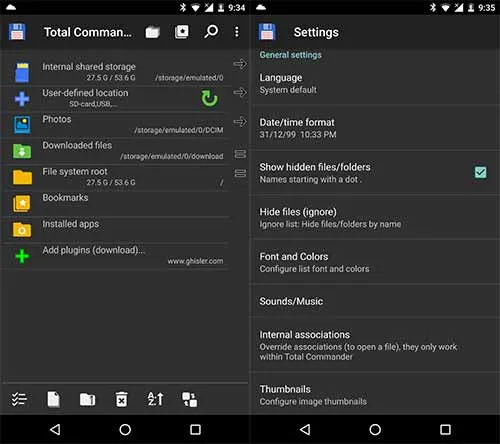Tap the blue SD card storage icon
Image resolution: width=500 pixels, height=444 pixels.
click(22, 72)
